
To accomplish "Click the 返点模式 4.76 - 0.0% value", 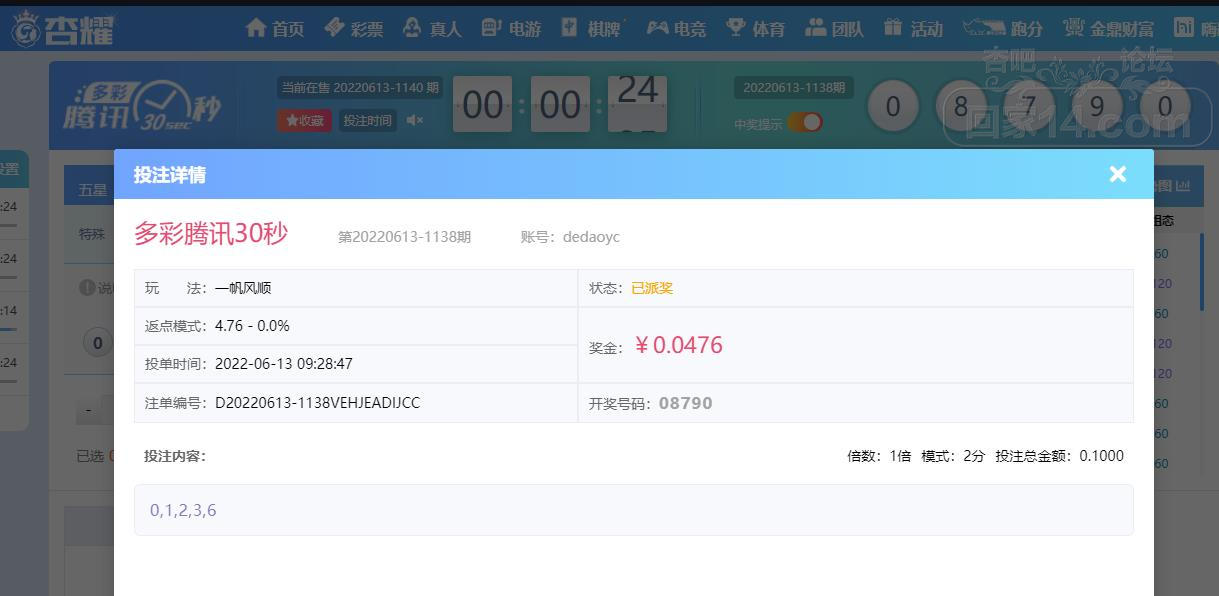I will [252, 326].
